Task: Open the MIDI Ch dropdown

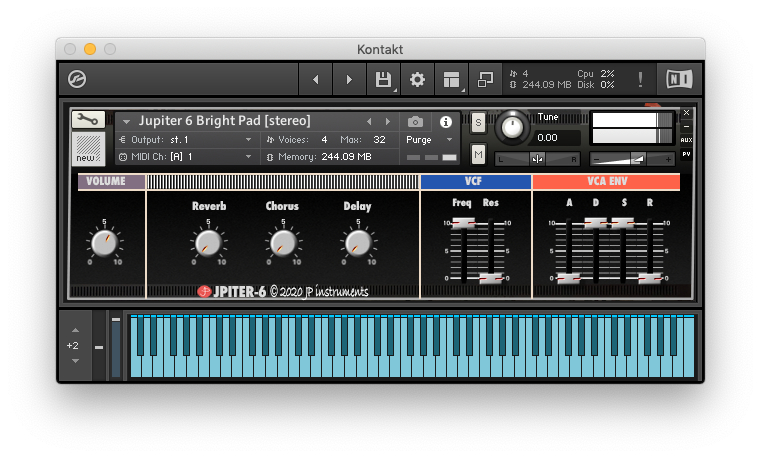Action: [x=185, y=157]
